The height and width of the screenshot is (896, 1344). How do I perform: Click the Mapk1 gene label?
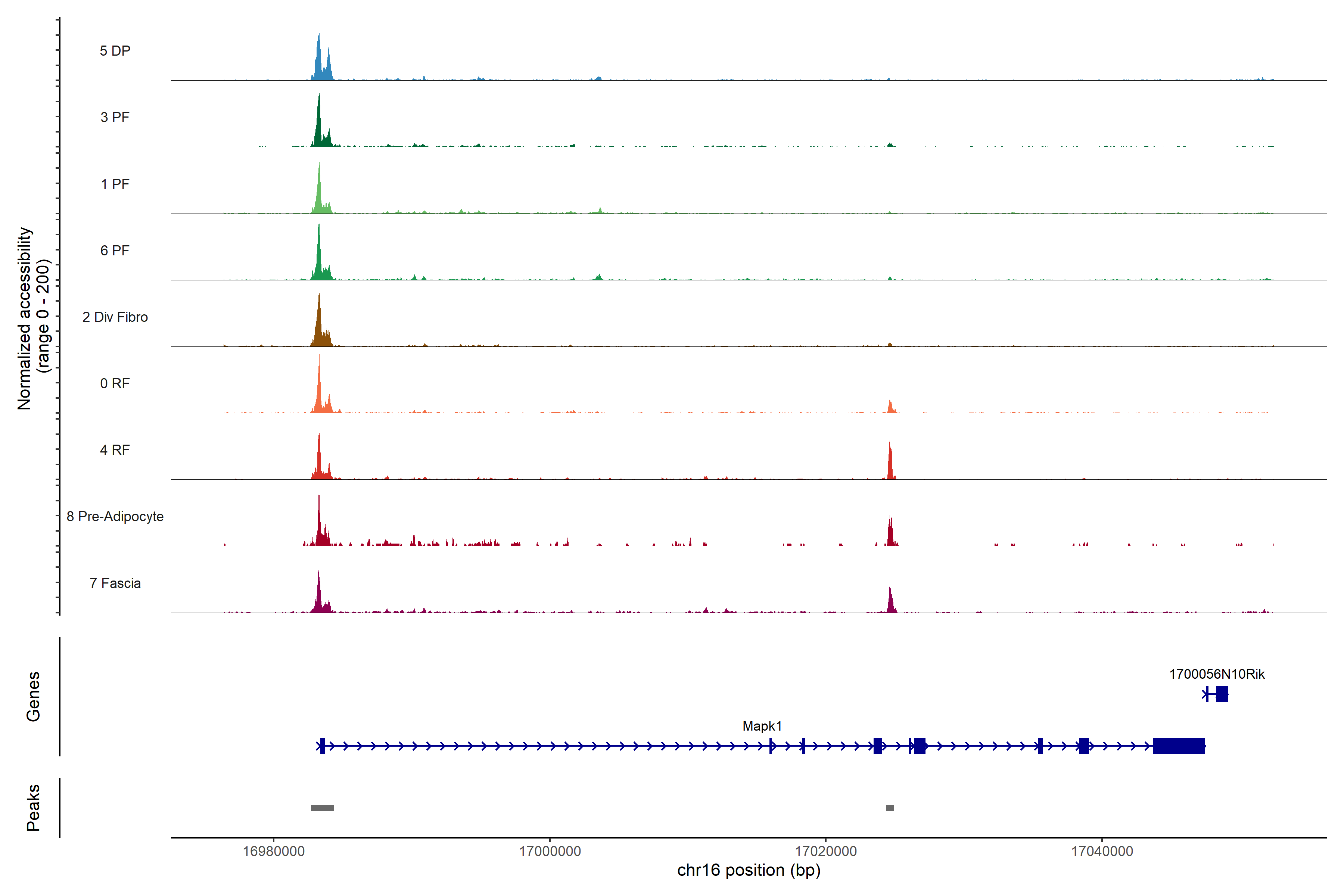point(762,726)
